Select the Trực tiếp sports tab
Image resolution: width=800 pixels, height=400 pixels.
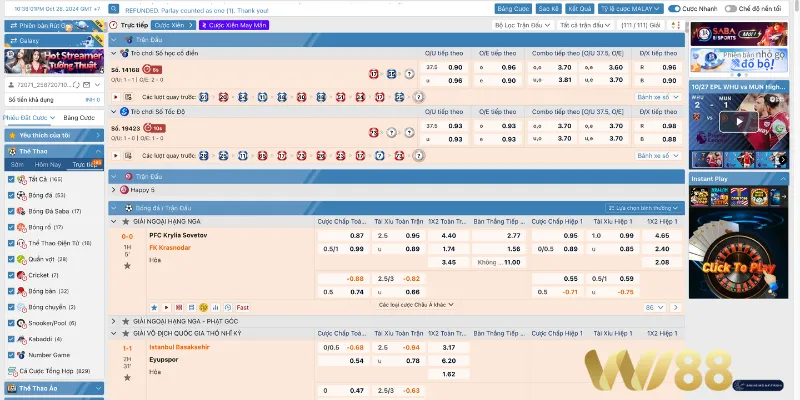pos(85,165)
